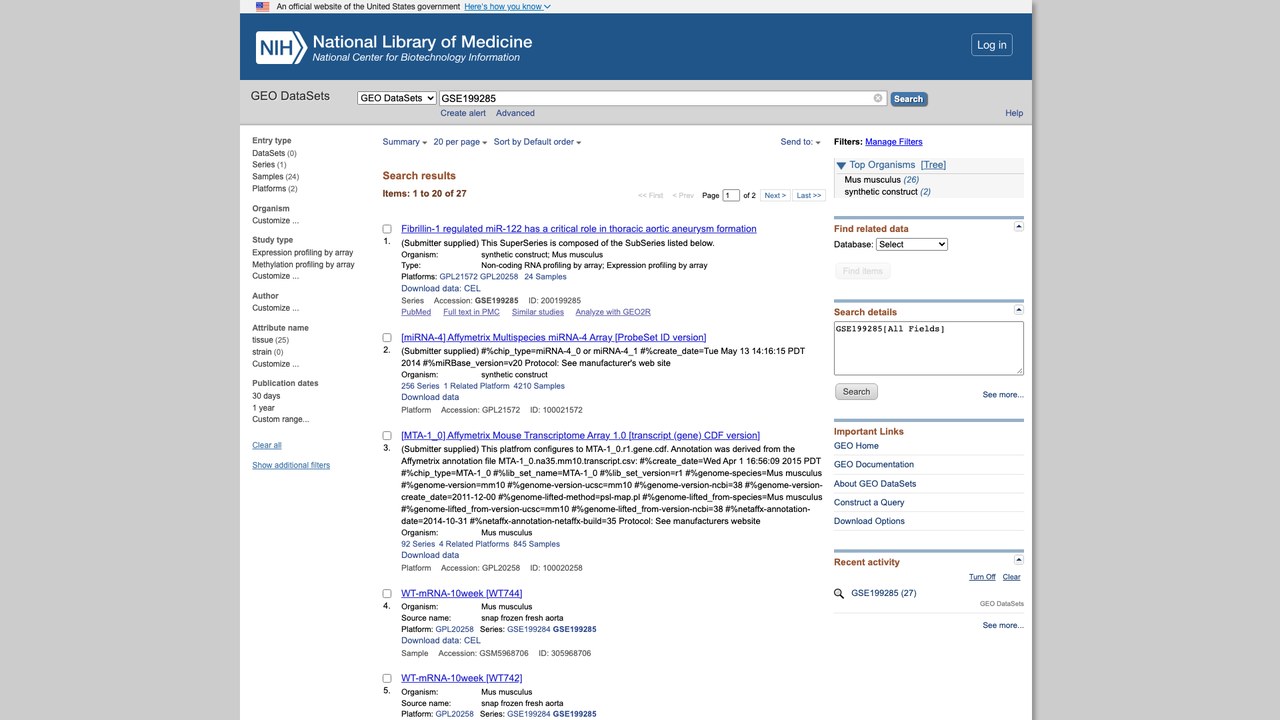This screenshot has height=720, width=1280.
Task: Filter results by Samples (24)
Action: [275, 177]
